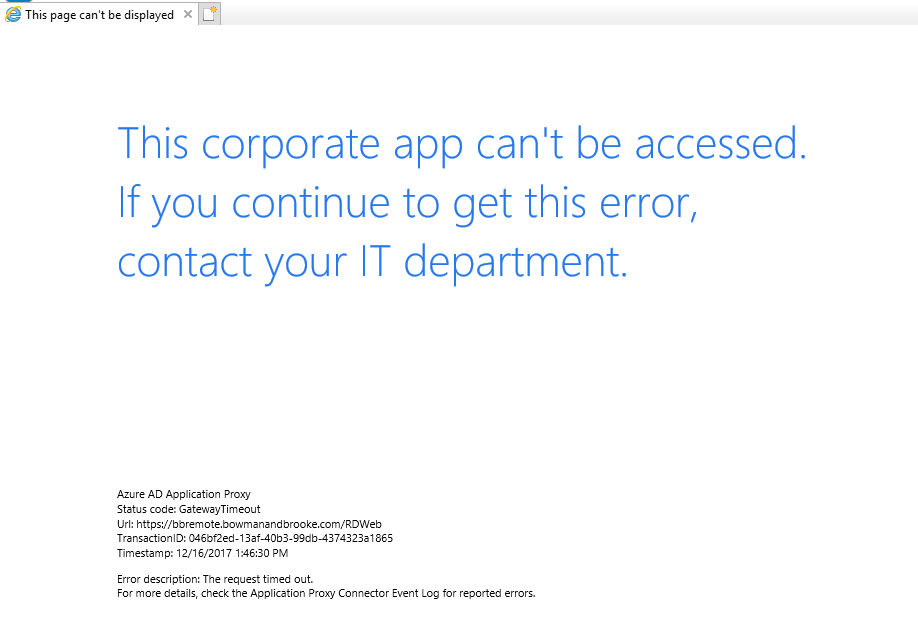Open a new tab with the new tab button
The height and width of the screenshot is (639, 918).
209,14
